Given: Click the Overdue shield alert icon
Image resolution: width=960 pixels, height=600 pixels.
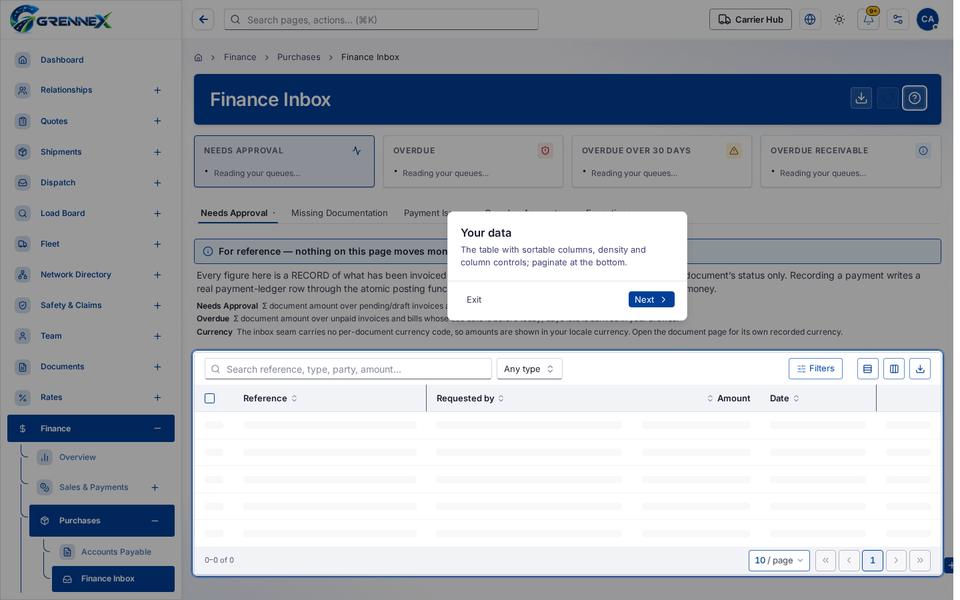Looking at the screenshot, I should [545, 151].
